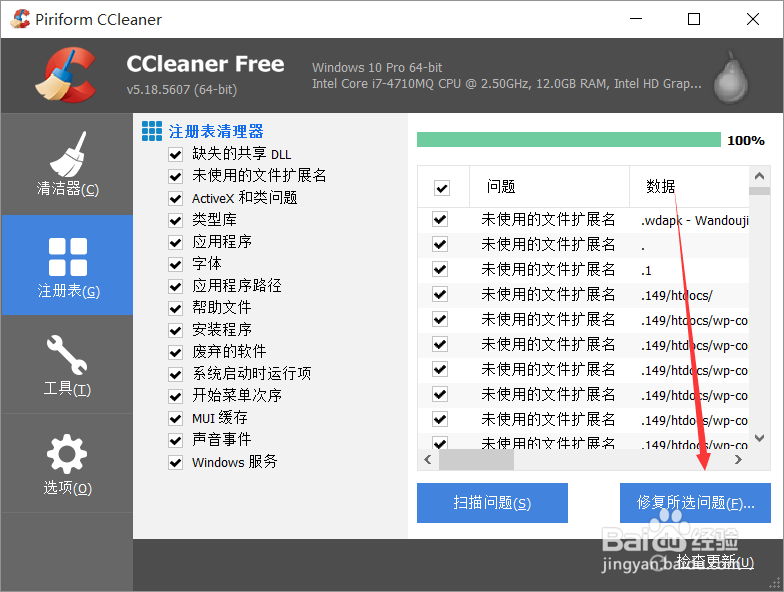Toggle the MUI 缓存 checkbox

[x=176, y=418]
